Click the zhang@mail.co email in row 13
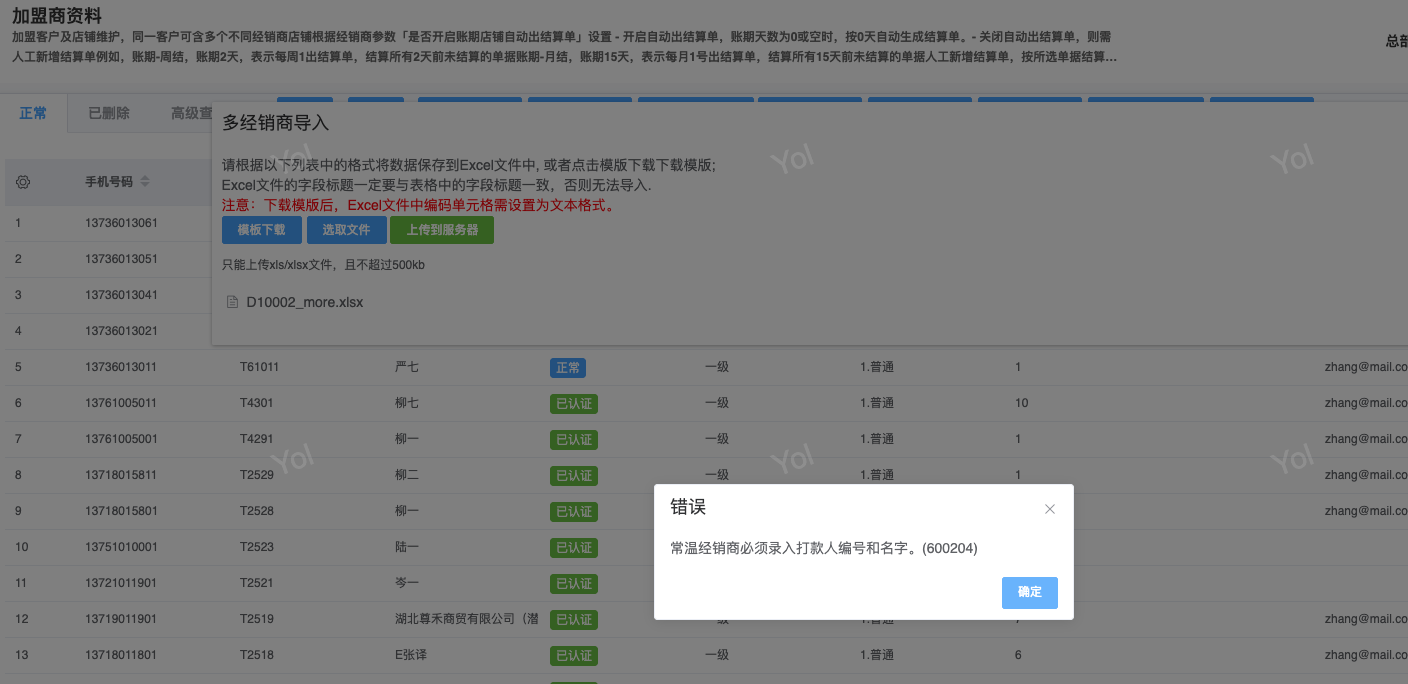1408x684 pixels. (1366, 655)
